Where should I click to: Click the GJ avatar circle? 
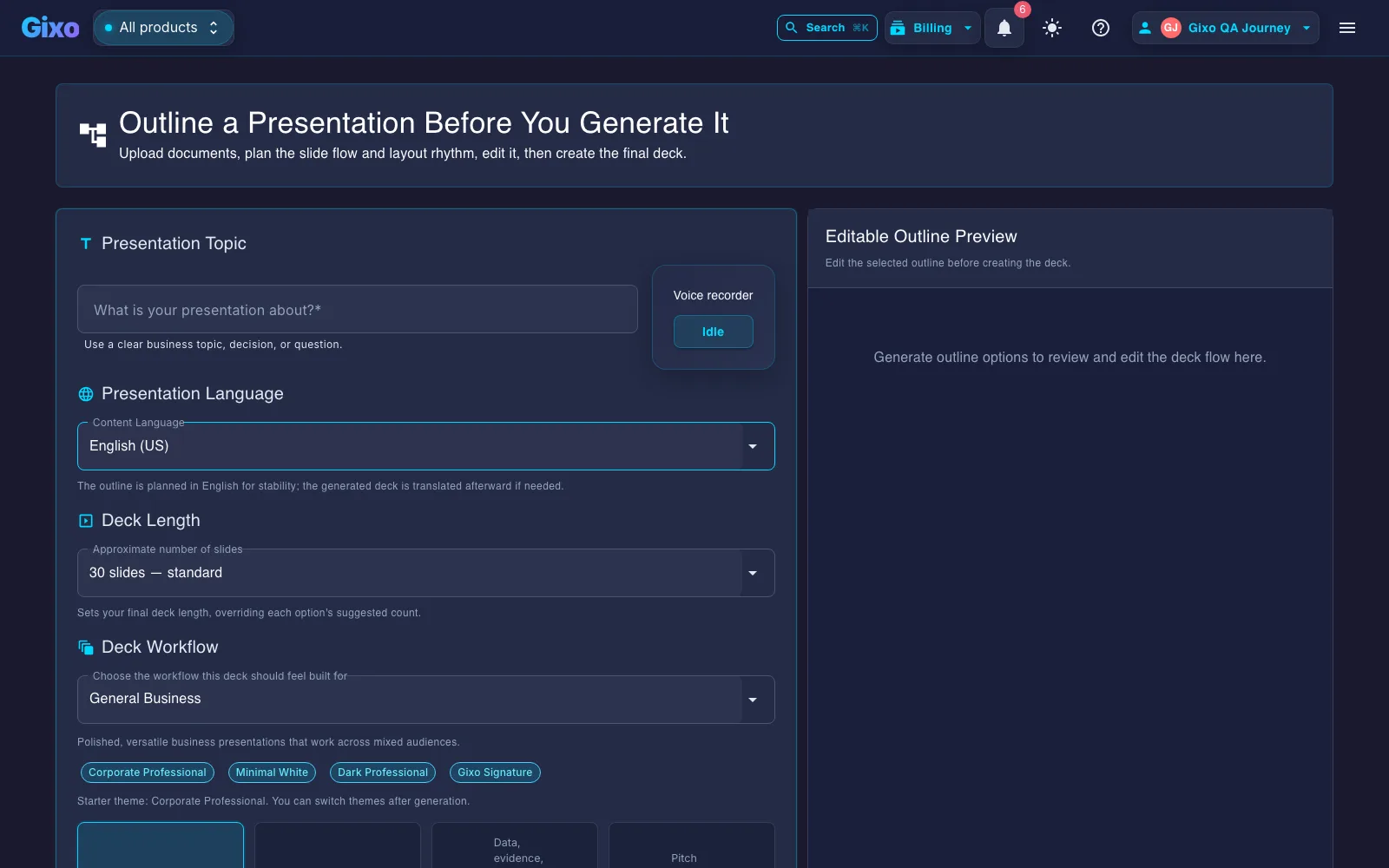tap(1171, 28)
